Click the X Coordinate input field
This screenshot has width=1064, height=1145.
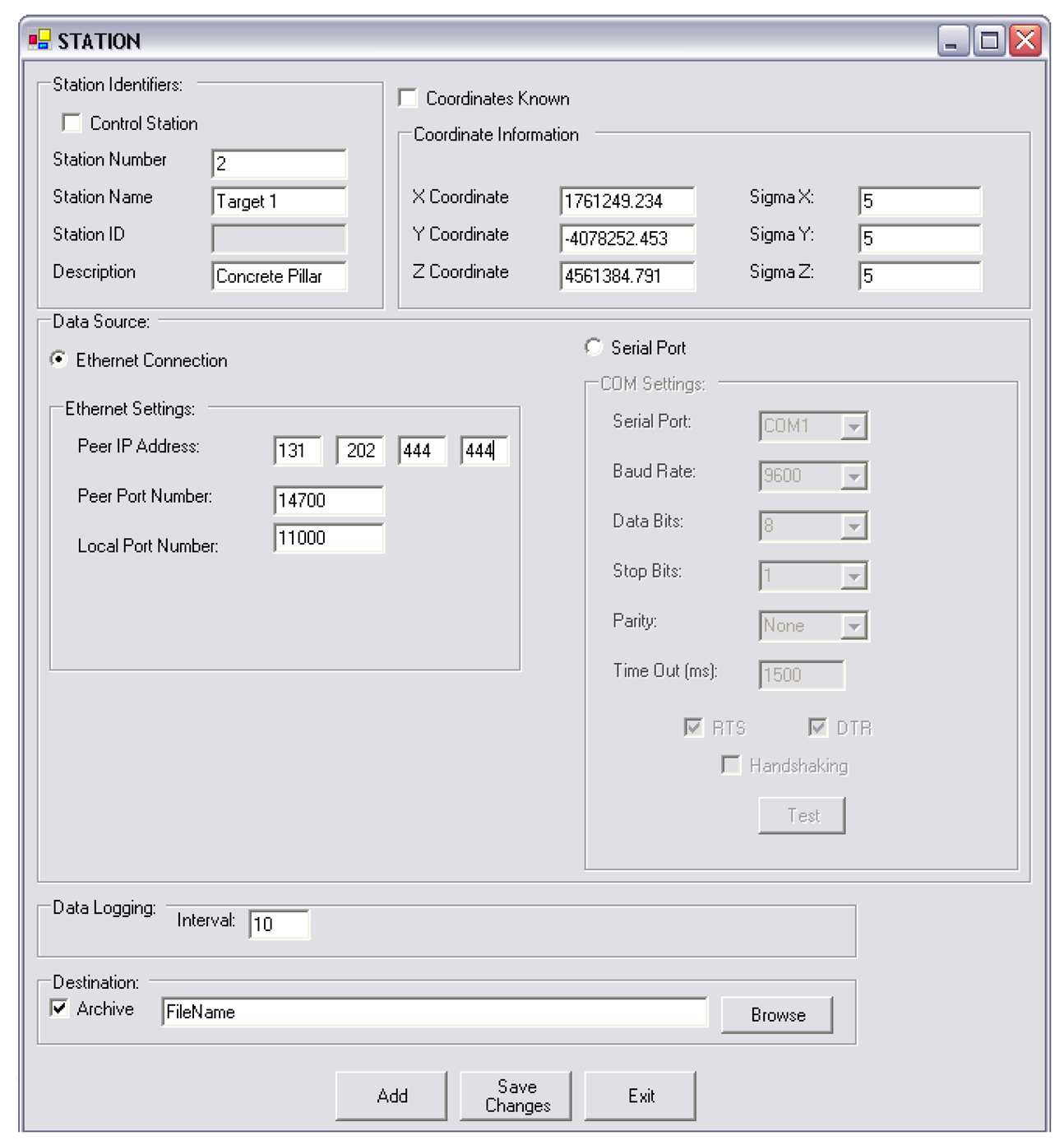point(627,201)
